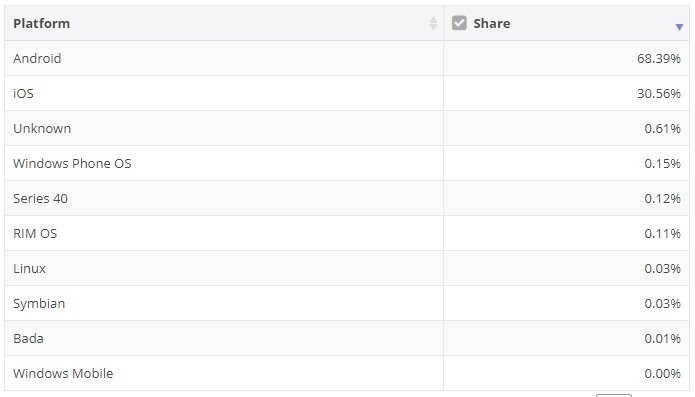Click the Share descending sort arrow
This screenshot has height=397, width=695.
coord(679,27)
